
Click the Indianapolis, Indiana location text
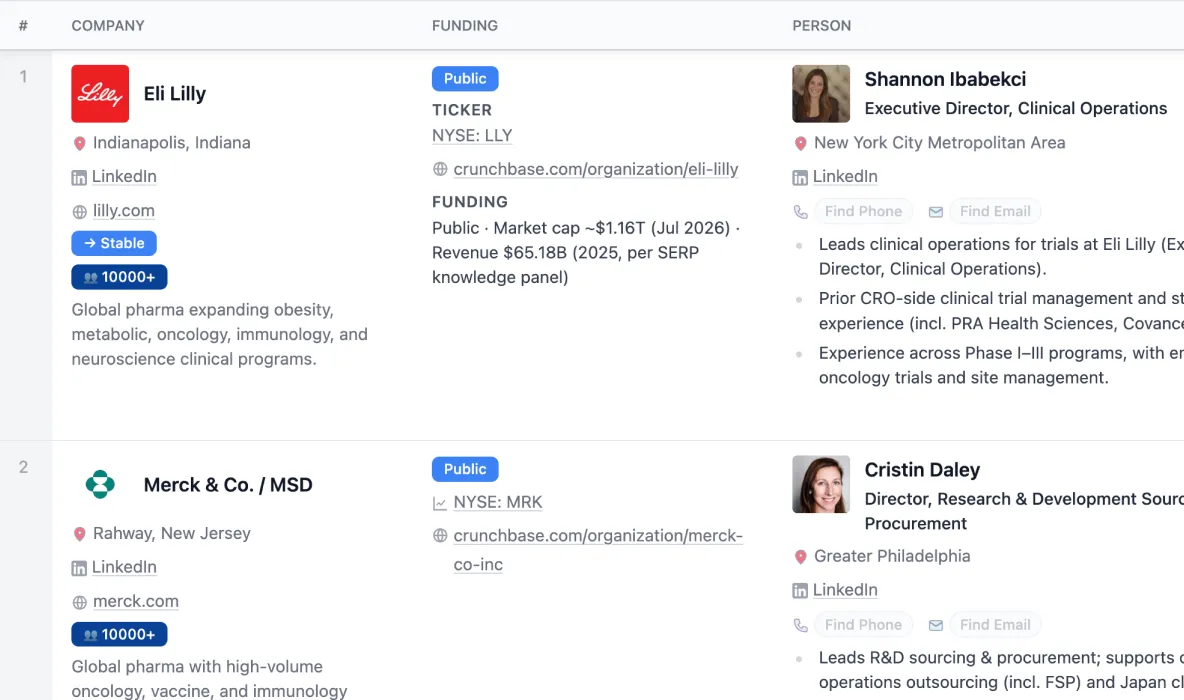[x=171, y=143]
